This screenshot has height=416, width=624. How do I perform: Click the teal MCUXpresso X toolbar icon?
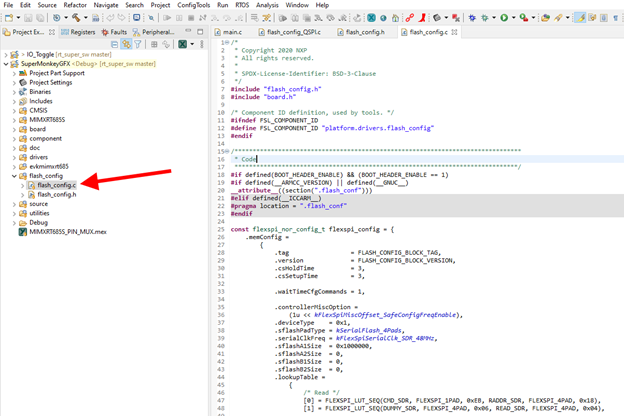(371, 18)
